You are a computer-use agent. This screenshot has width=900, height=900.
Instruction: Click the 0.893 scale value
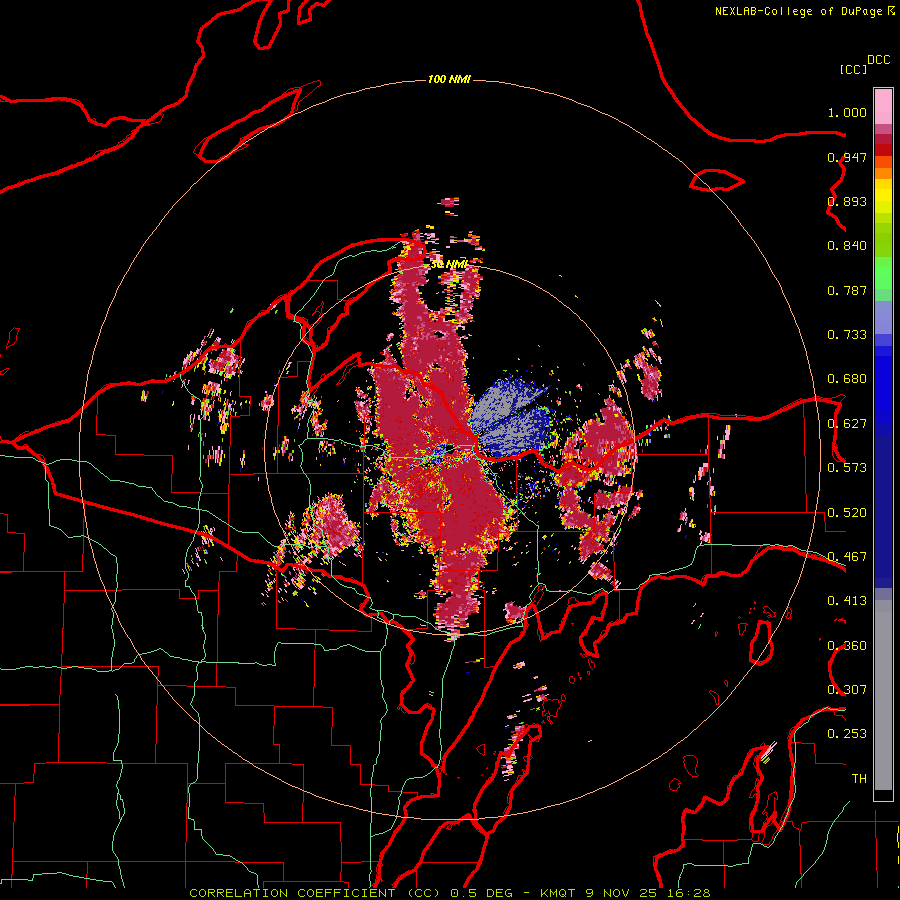847,201
